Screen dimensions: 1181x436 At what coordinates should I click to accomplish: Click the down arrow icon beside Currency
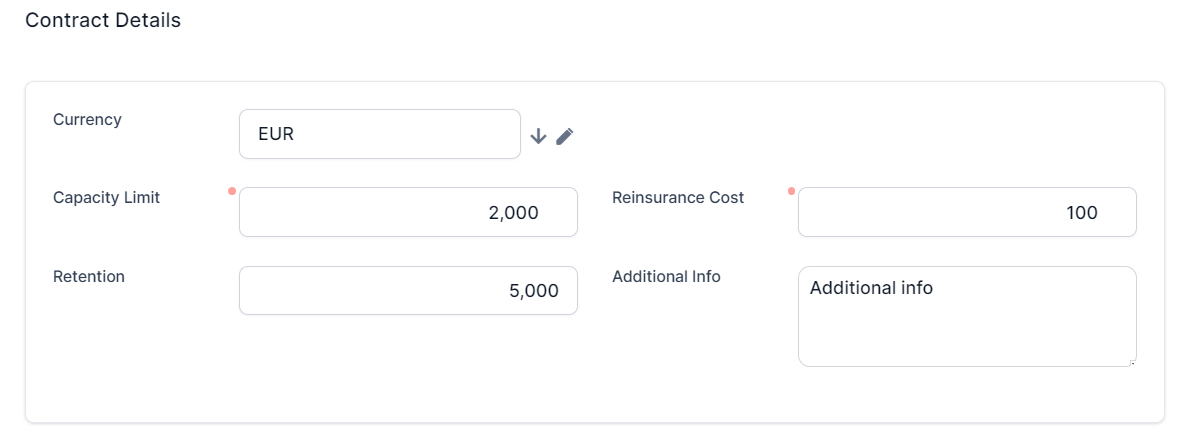click(538, 136)
